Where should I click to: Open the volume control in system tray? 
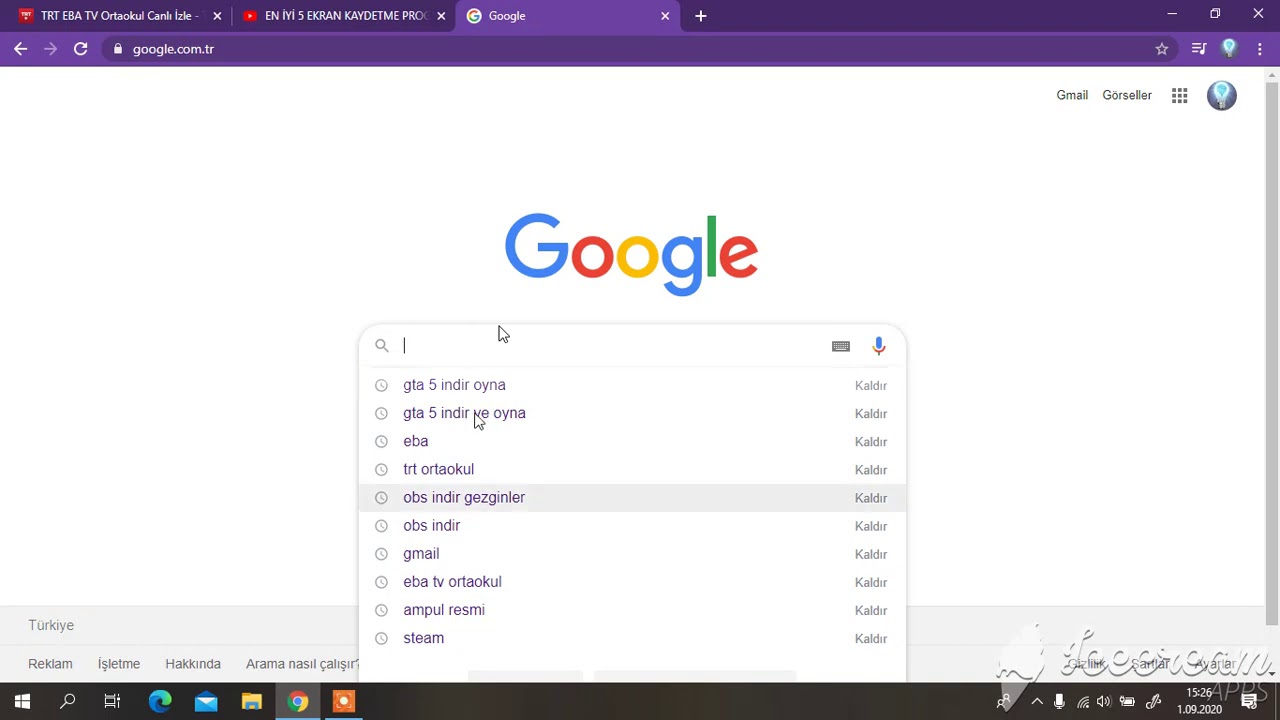[1104, 702]
